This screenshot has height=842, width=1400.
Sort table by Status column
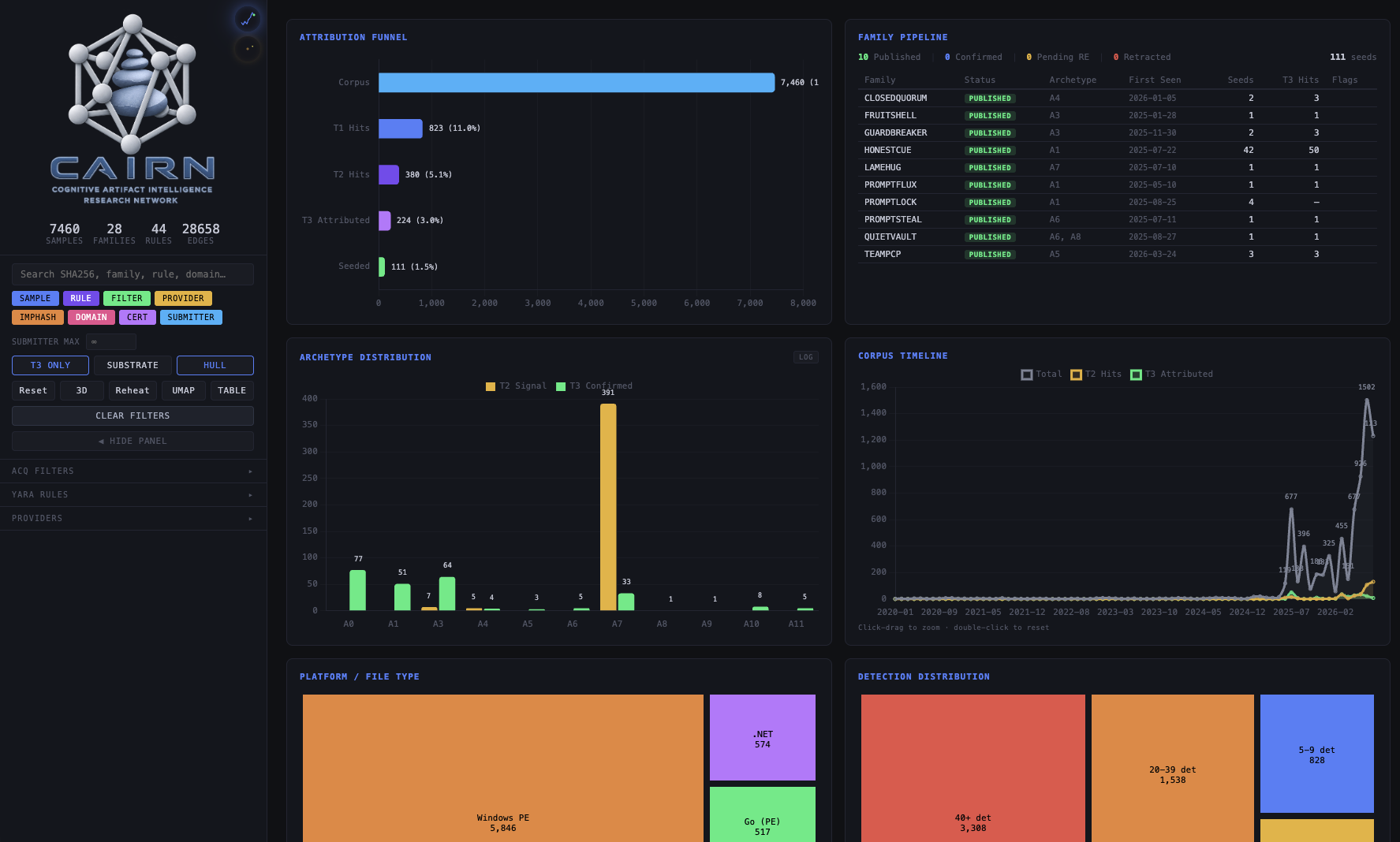click(980, 80)
